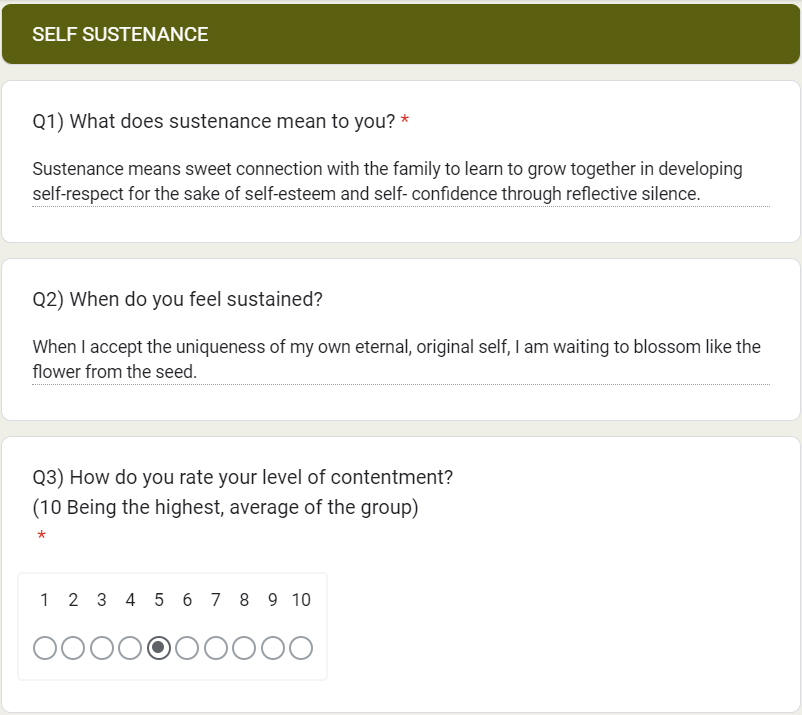Select rating 8 radio button
Viewport: 802px width, 715px height.
pyautogui.click(x=244, y=648)
